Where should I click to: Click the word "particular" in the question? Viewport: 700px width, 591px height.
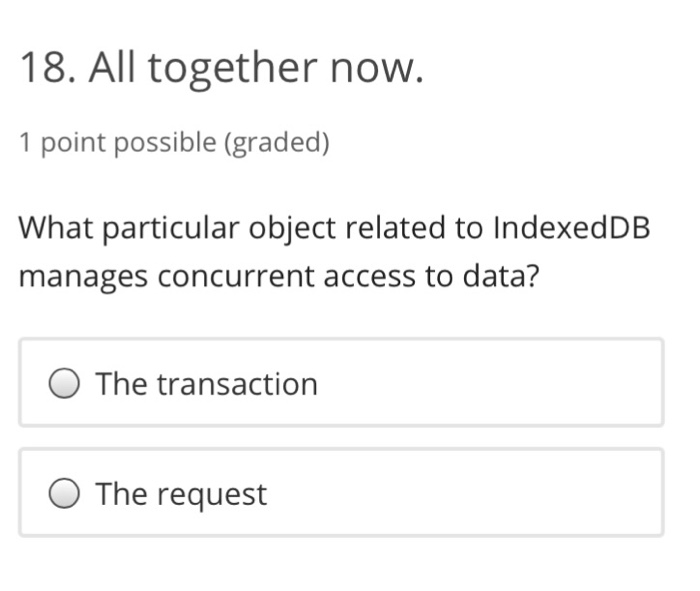[169, 229]
